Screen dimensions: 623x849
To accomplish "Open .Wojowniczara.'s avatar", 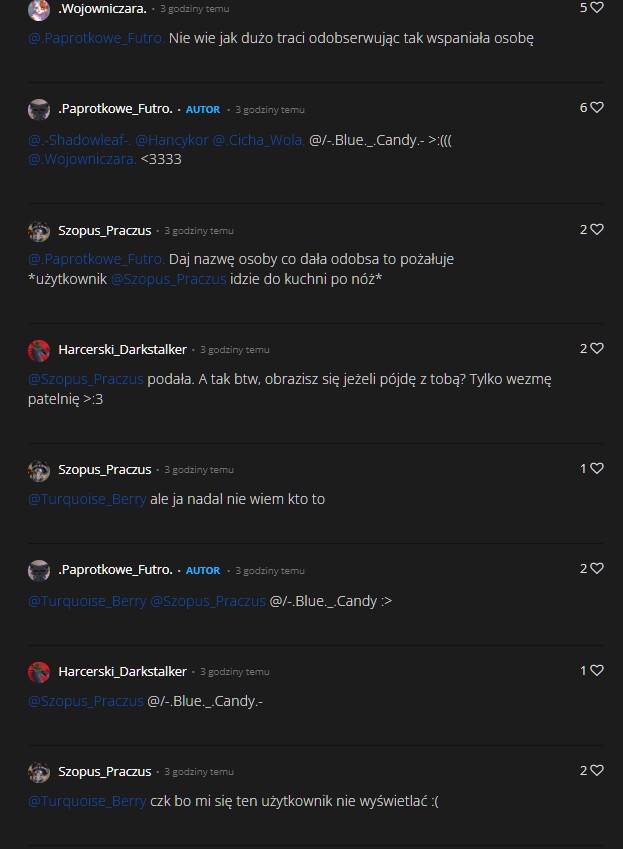I will (39, 9).
